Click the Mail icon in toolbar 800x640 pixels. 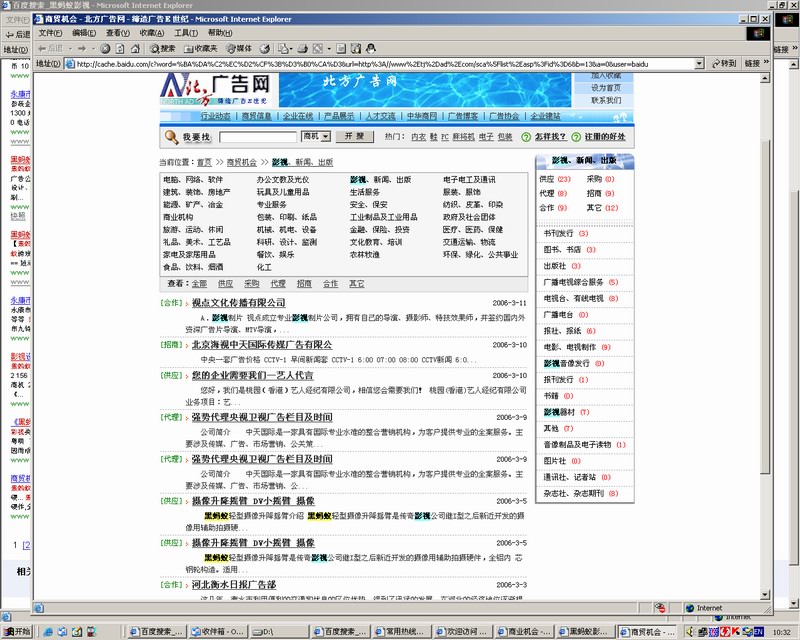[283, 48]
